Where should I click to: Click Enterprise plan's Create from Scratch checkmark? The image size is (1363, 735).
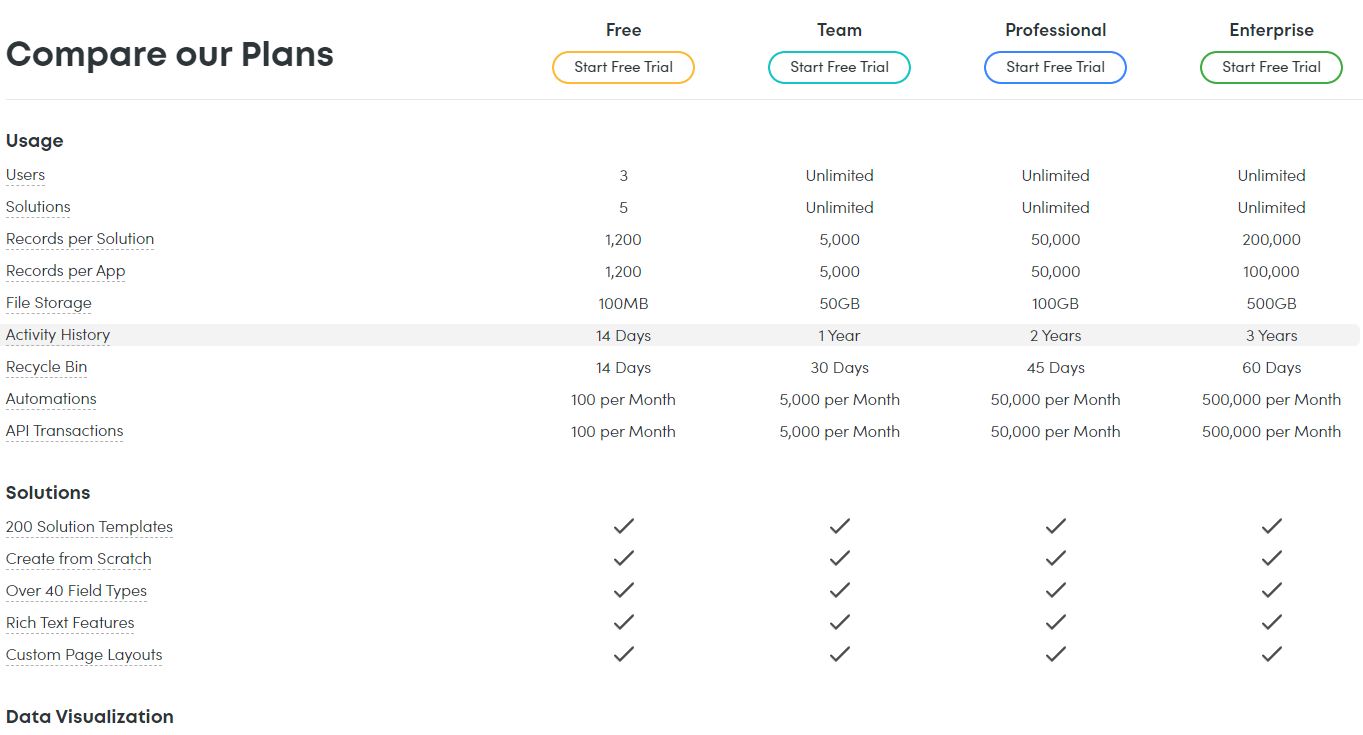[x=1271, y=558]
